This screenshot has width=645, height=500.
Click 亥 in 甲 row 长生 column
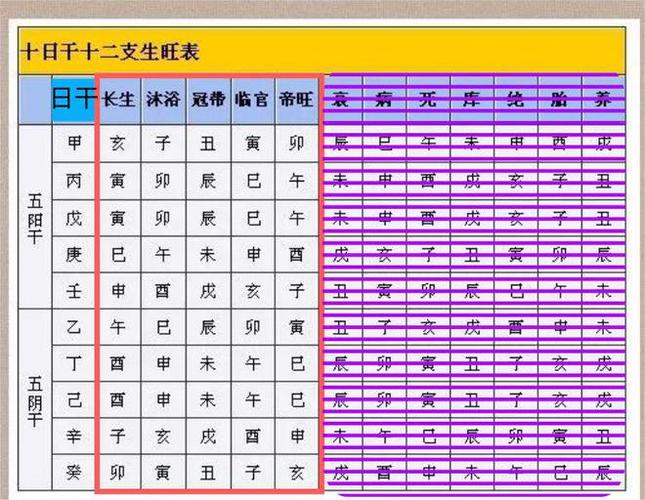118,143
